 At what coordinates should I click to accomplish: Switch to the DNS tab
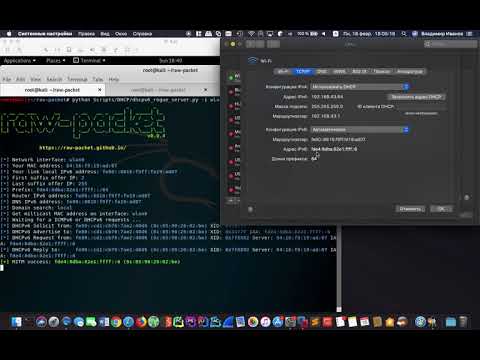[x=322, y=71]
